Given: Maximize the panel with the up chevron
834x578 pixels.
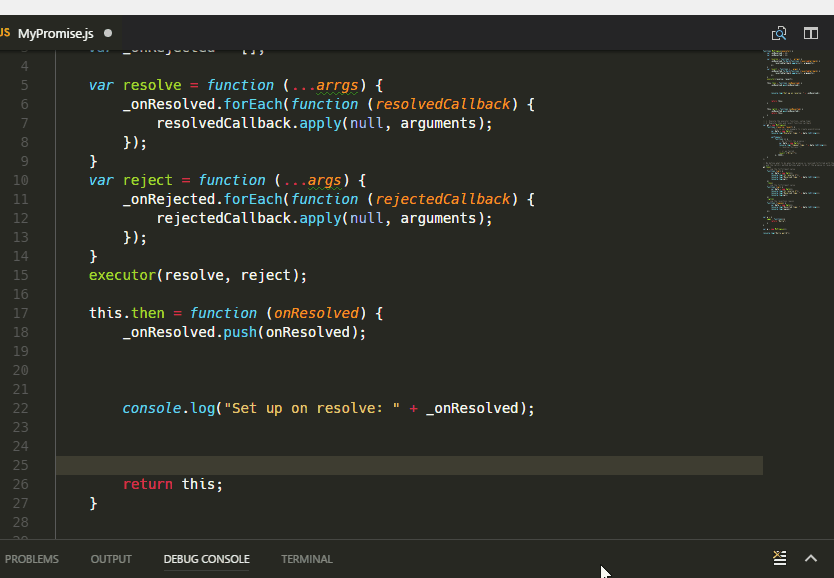Looking at the screenshot, I should 811,558.
